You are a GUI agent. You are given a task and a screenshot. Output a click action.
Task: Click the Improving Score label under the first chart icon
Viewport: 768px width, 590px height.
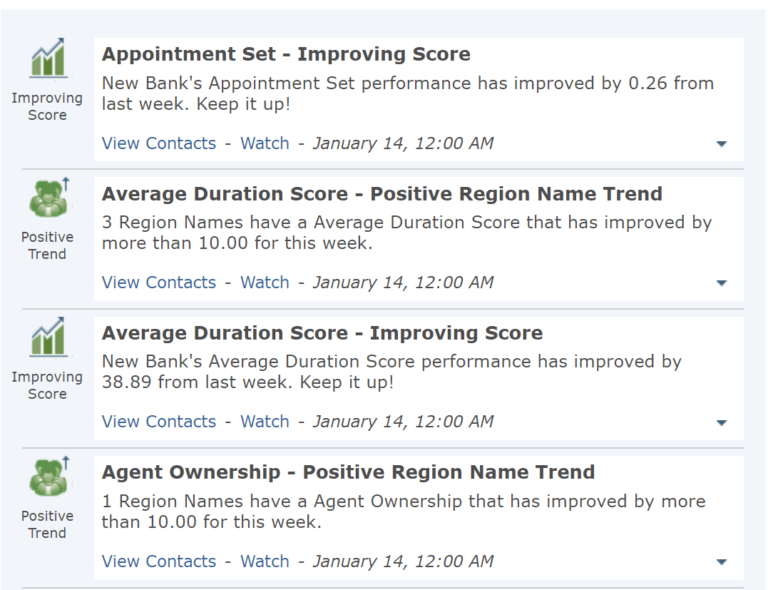(47, 106)
